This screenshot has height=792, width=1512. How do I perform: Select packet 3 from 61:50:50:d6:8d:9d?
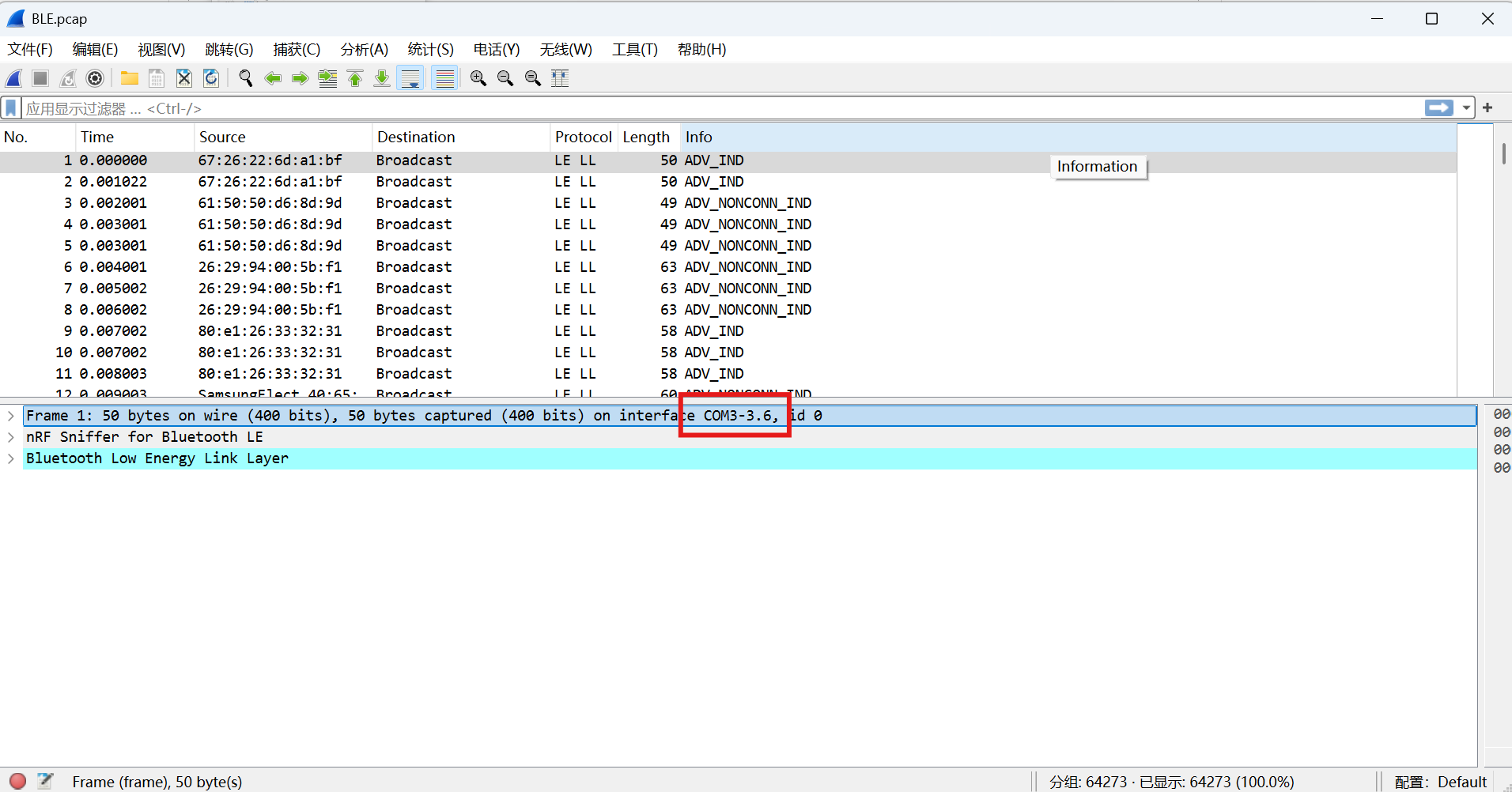pos(728,203)
